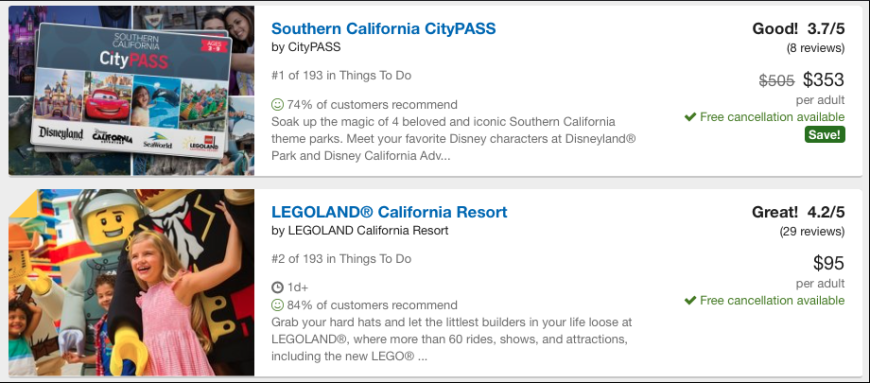870x383 pixels.
Task: Click the Great! 4.2/5 rating
Action: (x=798, y=212)
